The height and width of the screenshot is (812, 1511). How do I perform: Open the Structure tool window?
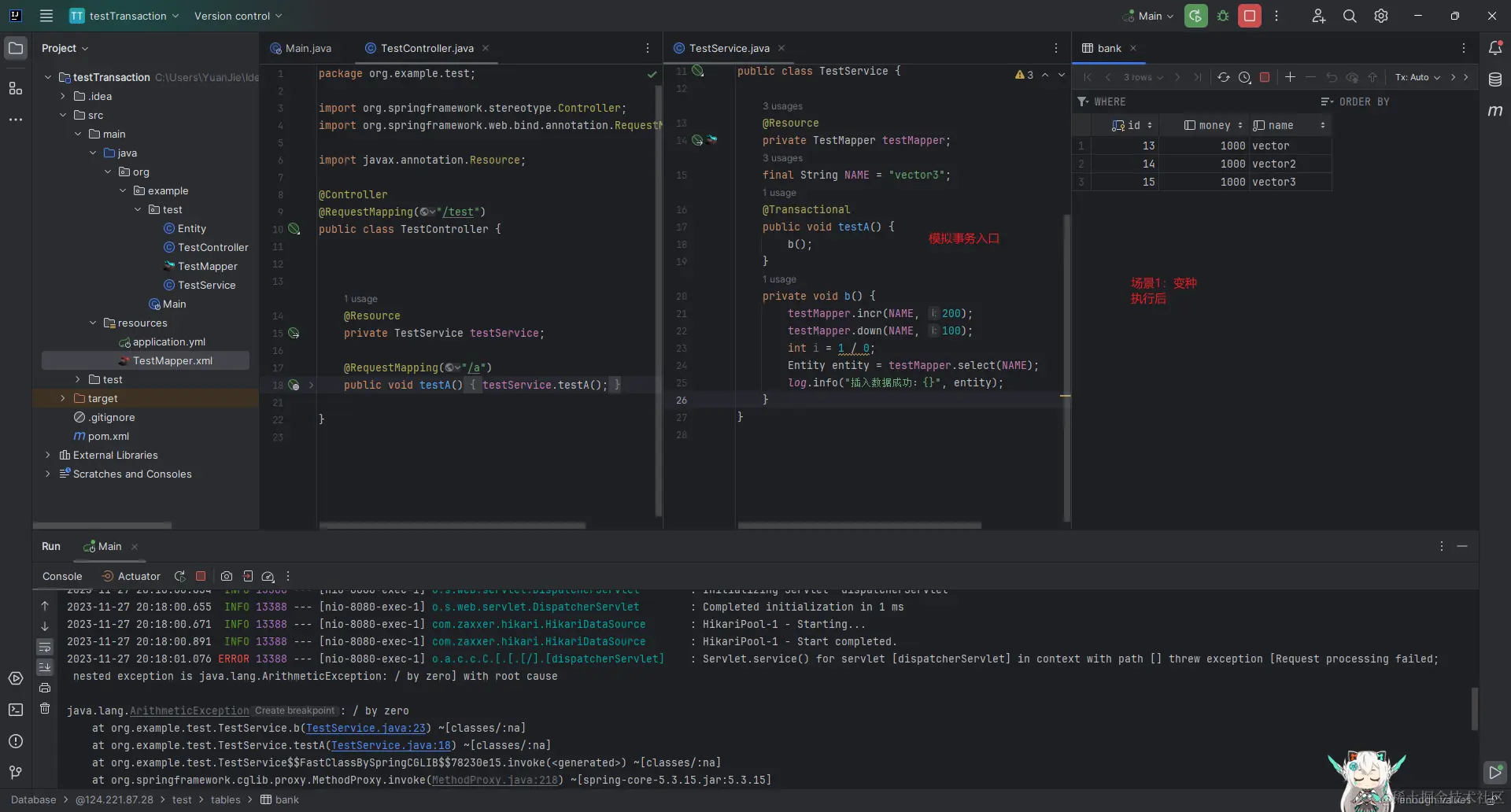16,88
